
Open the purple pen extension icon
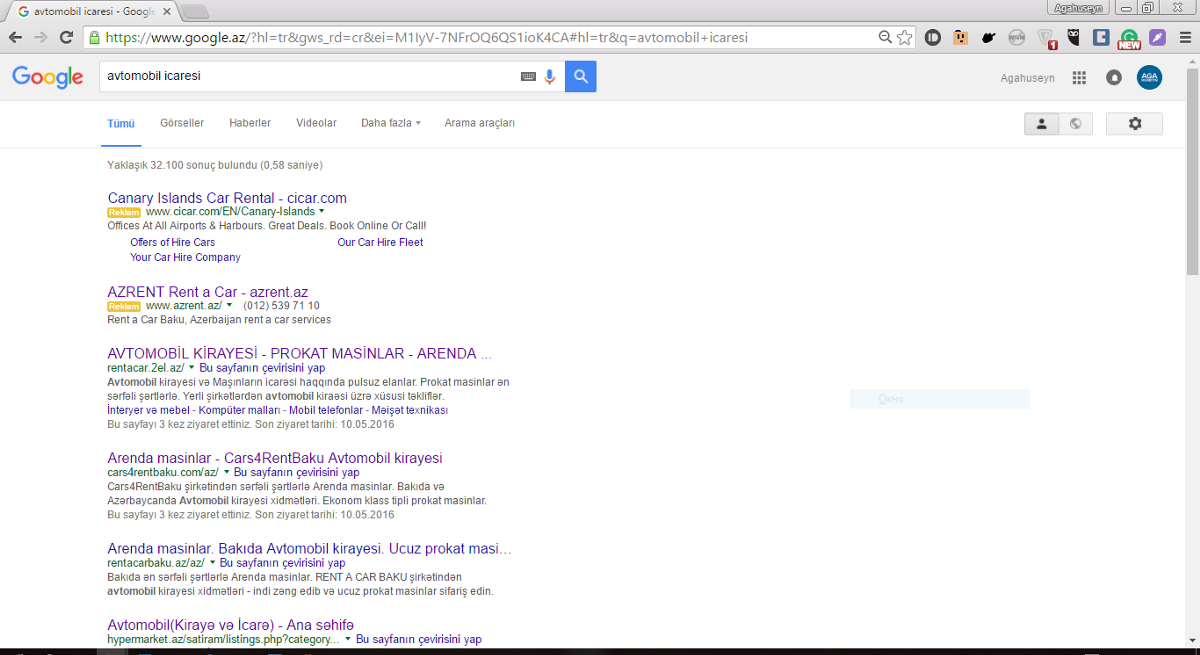(1157, 38)
